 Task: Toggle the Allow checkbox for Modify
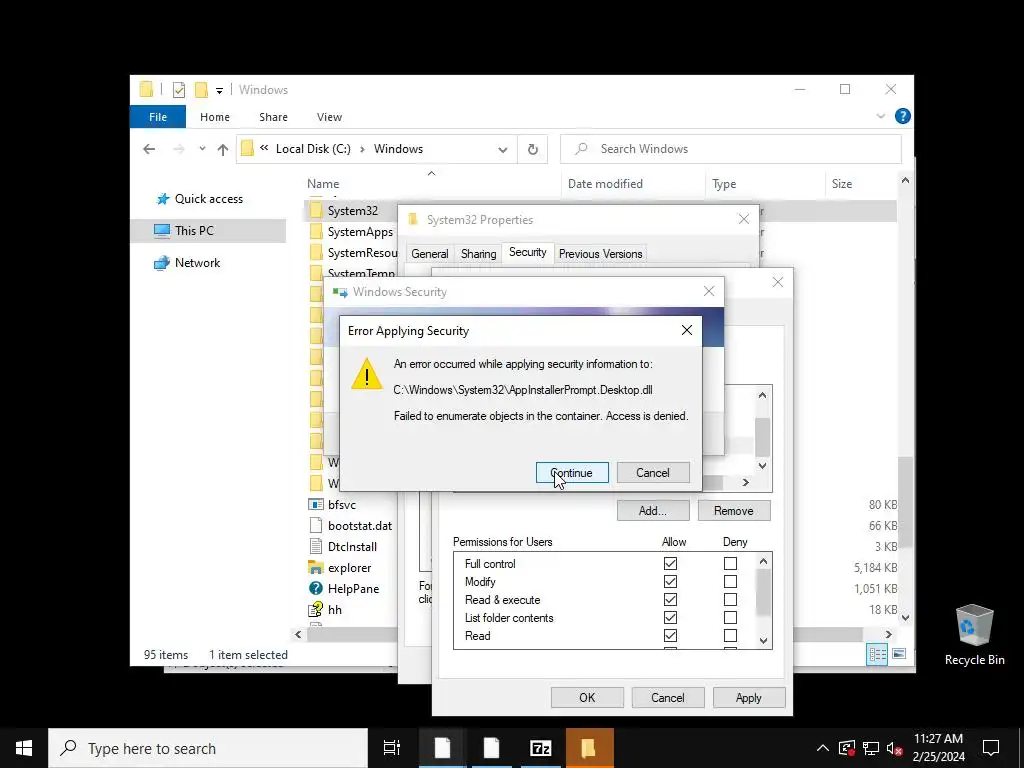click(x=670, y=581)
